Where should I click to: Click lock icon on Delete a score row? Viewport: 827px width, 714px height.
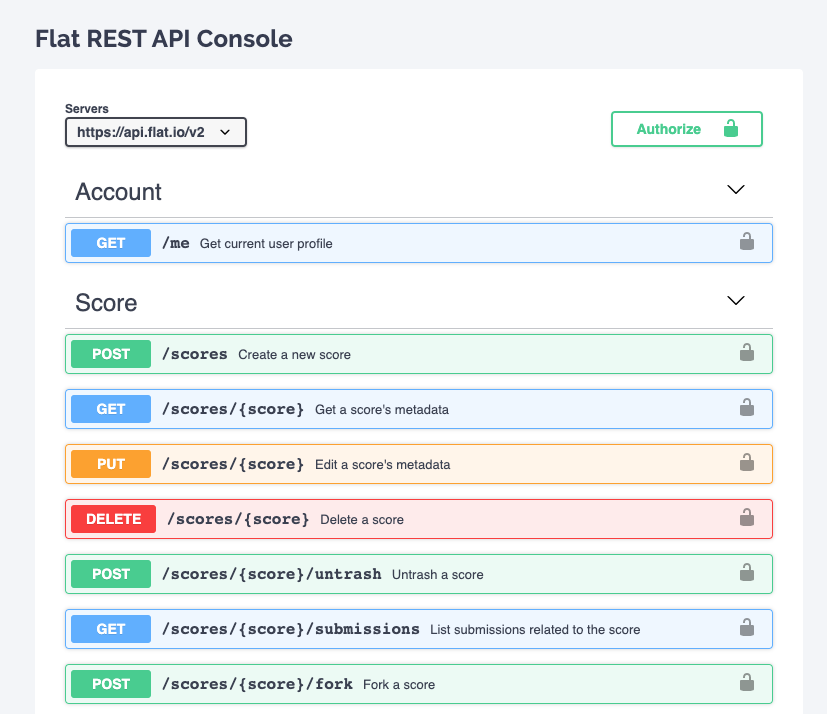pos(746,517)
